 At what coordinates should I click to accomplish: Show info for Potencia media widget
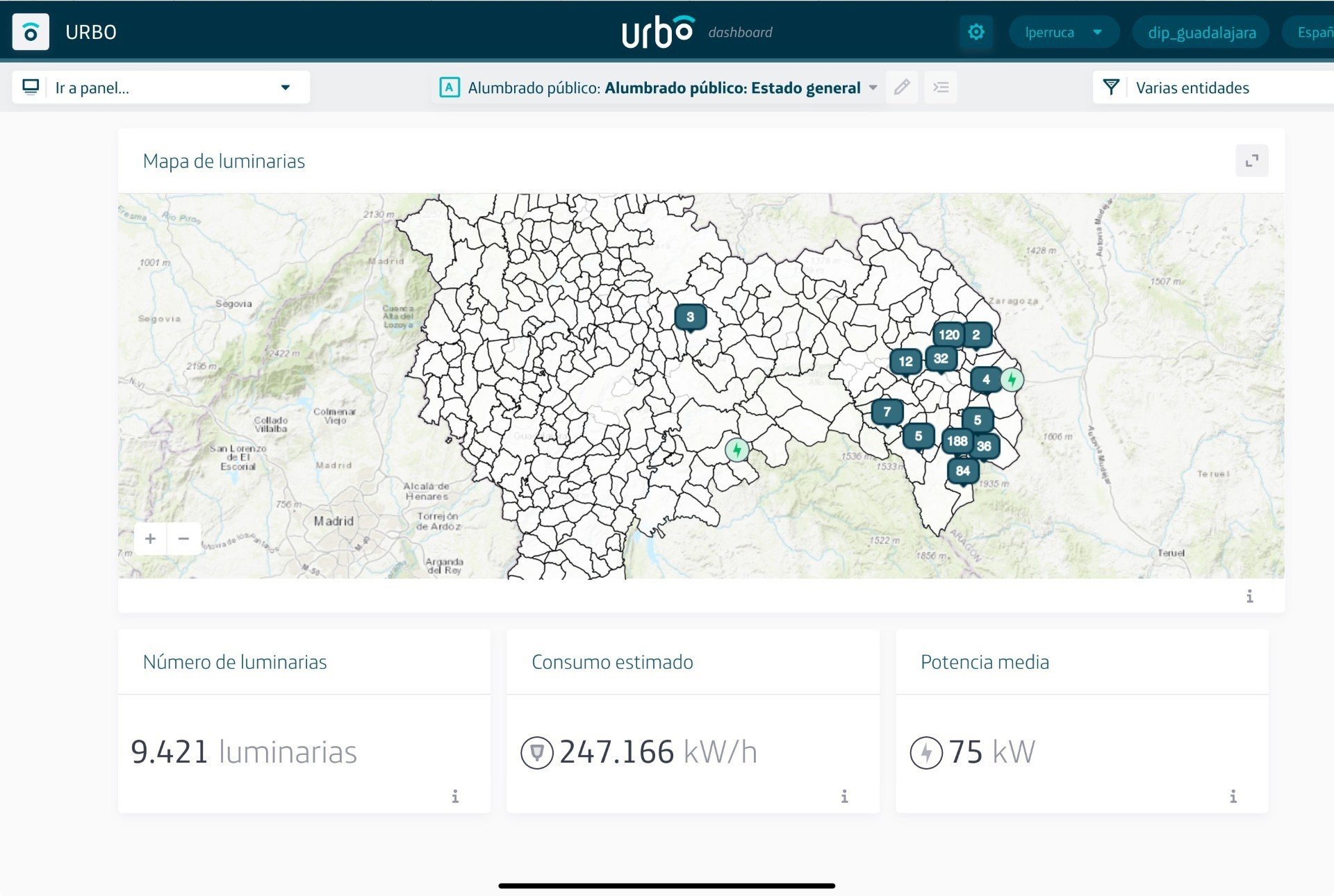pos(1233,796)
